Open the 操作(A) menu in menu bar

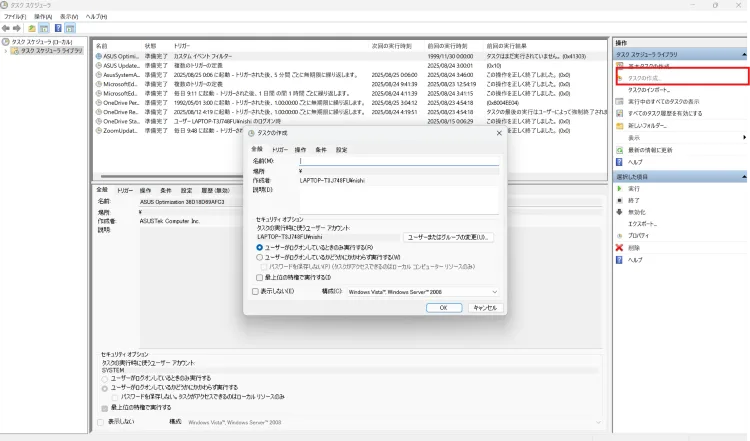pyautogui.click(x=42, y=17)
